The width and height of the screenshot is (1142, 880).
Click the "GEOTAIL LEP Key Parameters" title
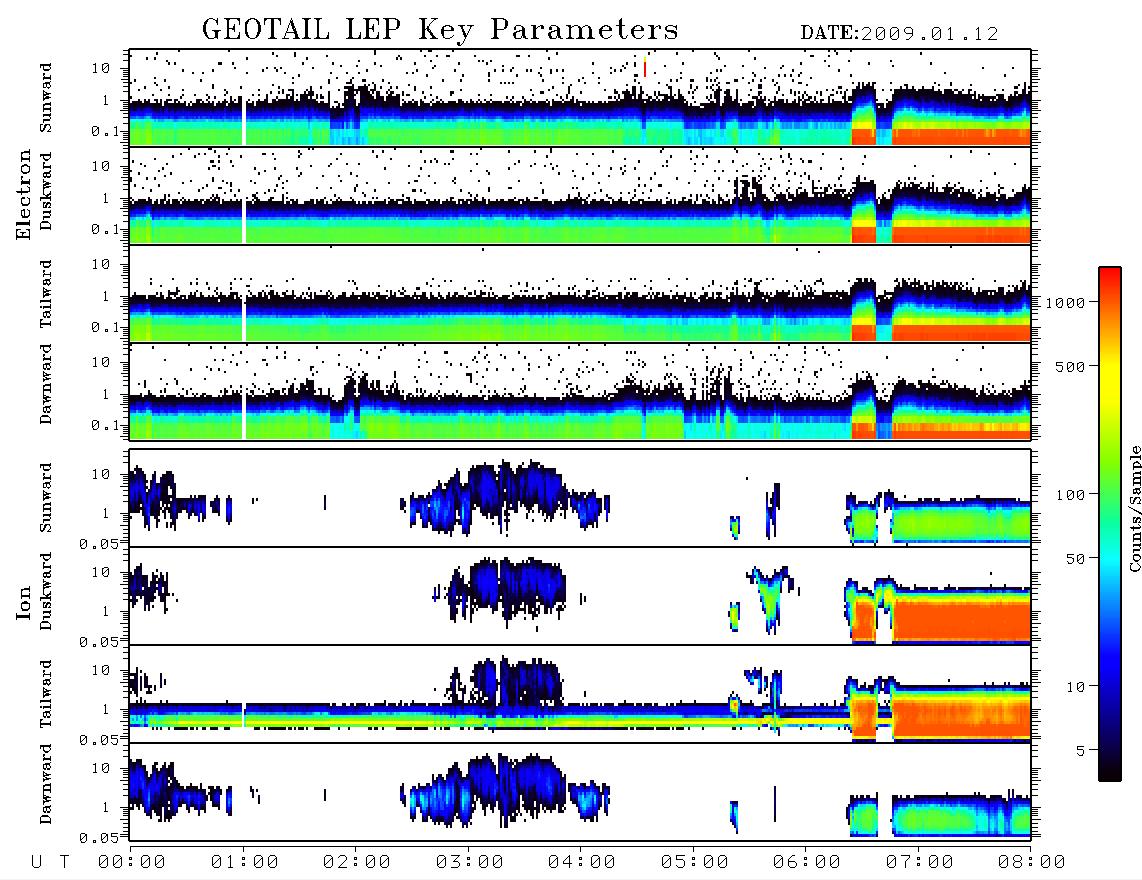click(x=440, y=30)
